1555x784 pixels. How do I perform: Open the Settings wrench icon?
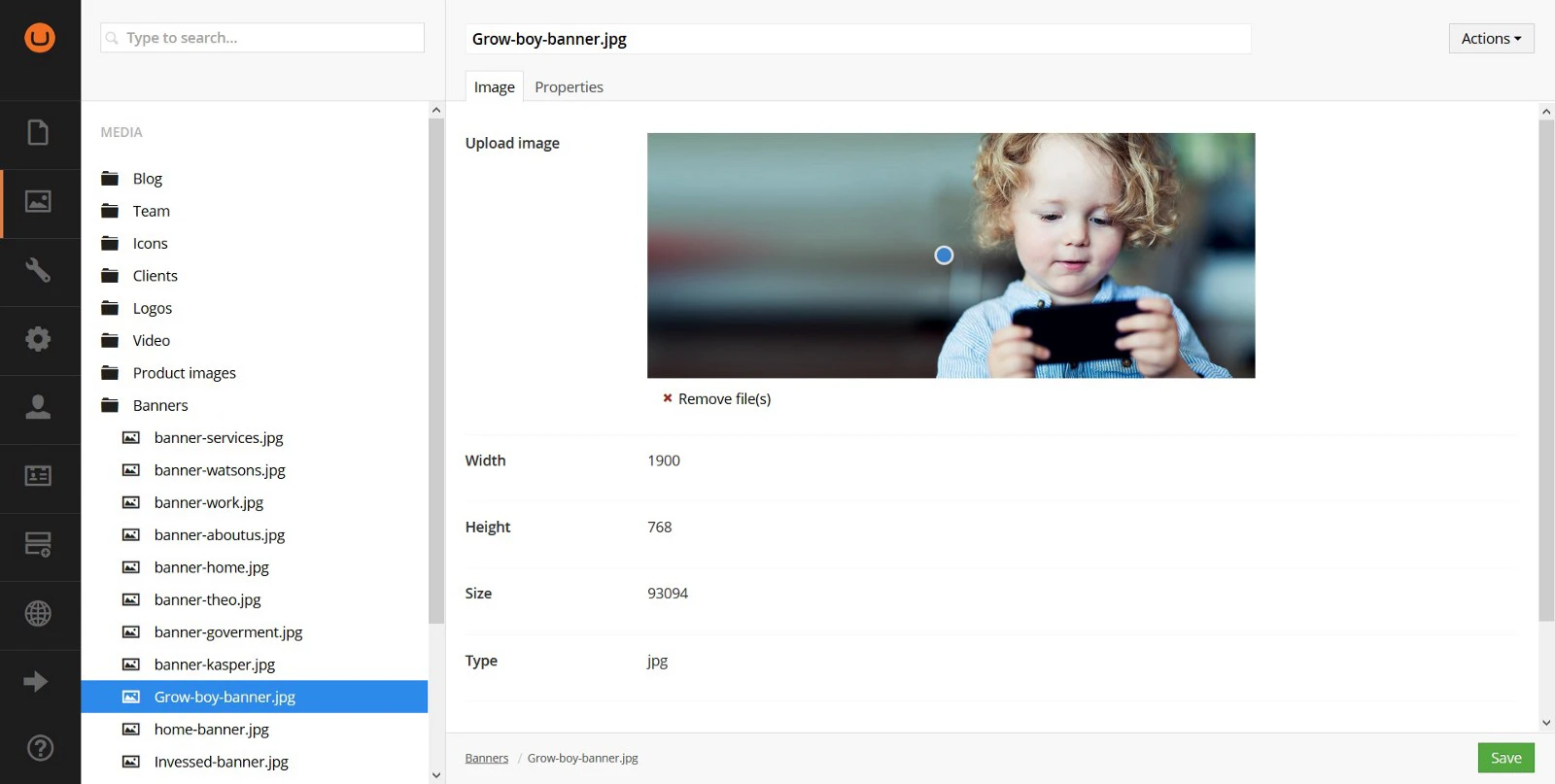(38, 270)
